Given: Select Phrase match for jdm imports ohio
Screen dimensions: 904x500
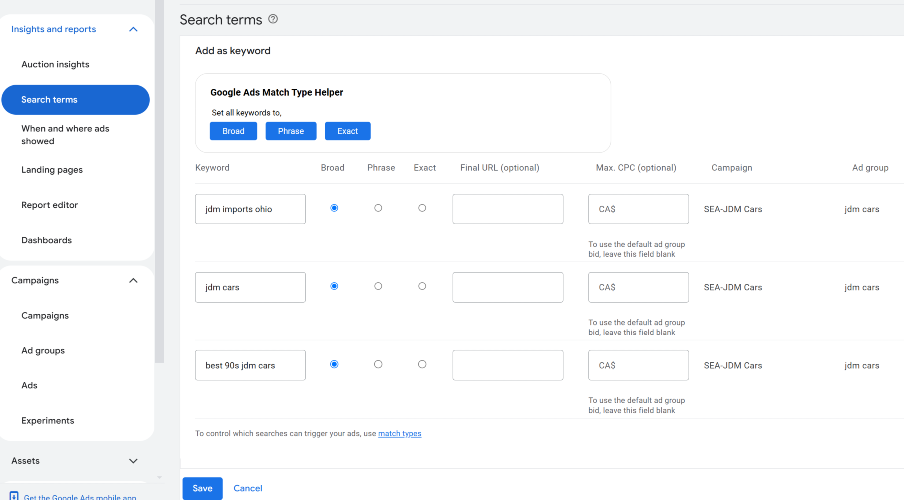Looking at the screenshot, I should click(378, 208).
